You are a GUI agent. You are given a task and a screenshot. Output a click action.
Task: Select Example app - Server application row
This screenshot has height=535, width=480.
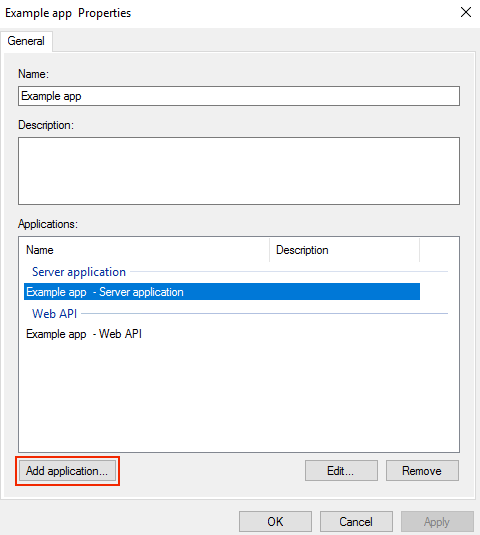222,292
